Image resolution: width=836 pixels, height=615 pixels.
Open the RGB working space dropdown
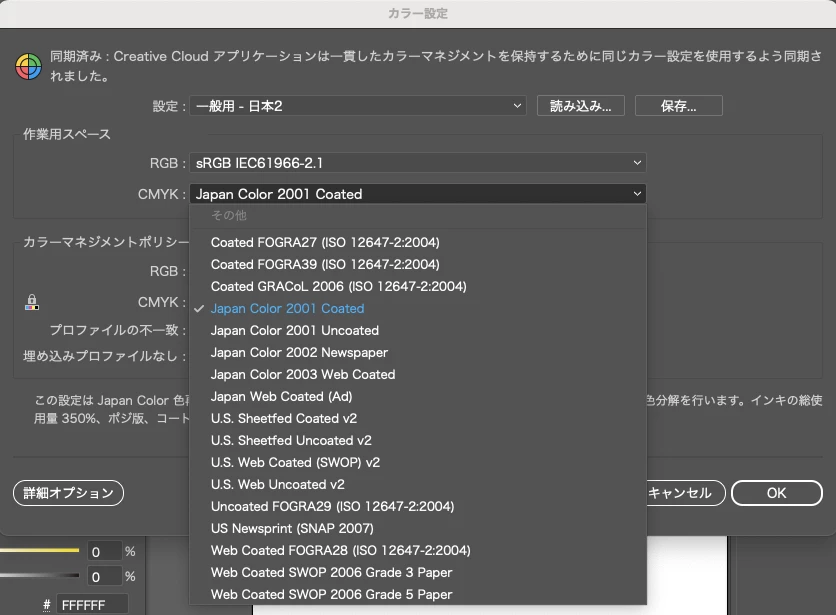point(418,163)
